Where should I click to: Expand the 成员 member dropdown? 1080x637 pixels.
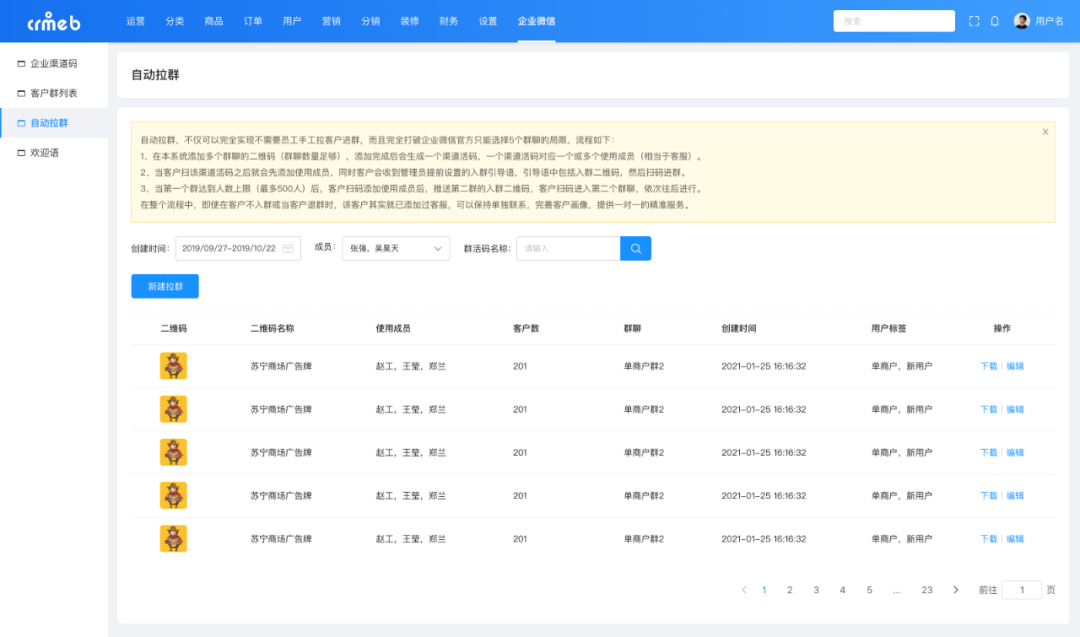click(x=396, y=249)
